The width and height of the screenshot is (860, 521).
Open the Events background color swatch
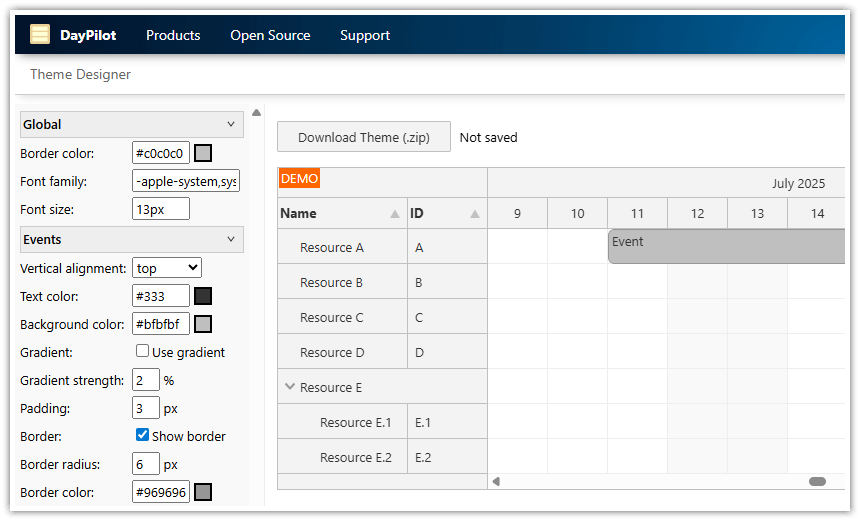coord(203,324)
